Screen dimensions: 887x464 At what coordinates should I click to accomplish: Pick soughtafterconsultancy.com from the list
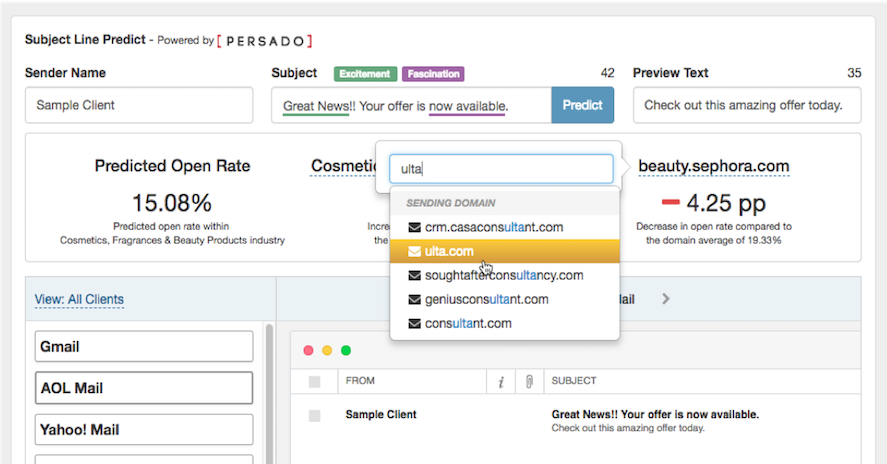click(x=505, y=276)
